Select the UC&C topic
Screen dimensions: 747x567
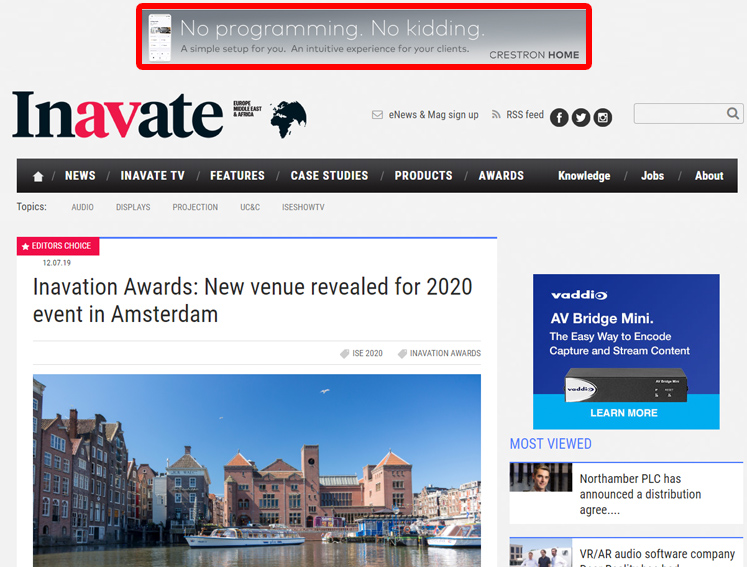pos(250,207)
